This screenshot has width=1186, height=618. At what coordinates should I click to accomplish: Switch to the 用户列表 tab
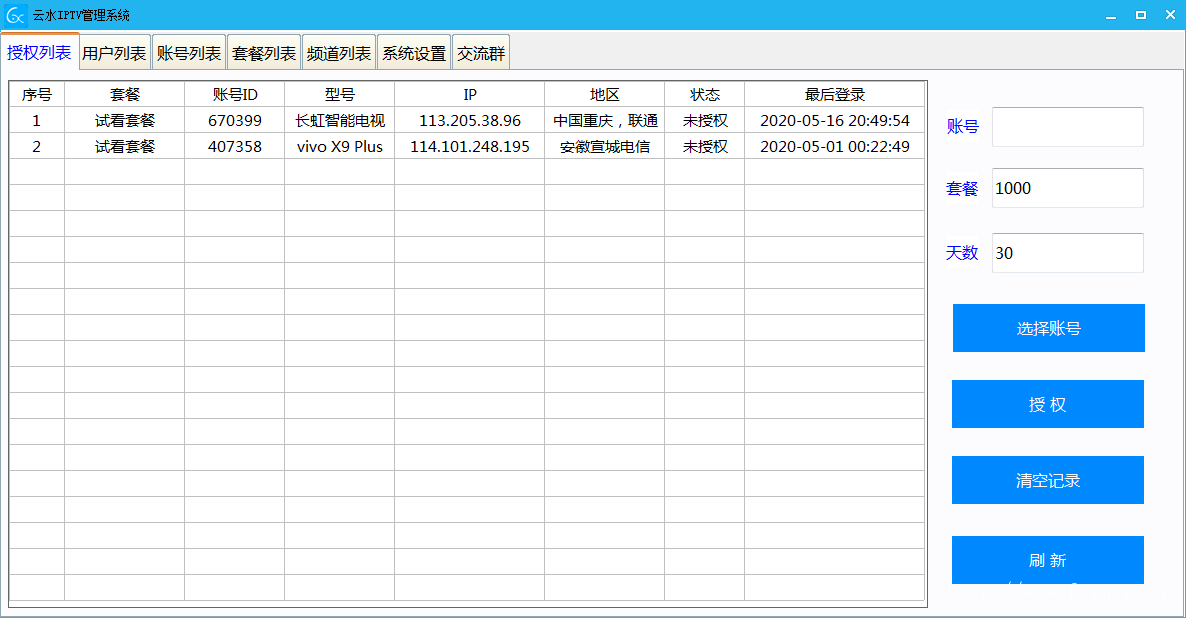point(114,54)
